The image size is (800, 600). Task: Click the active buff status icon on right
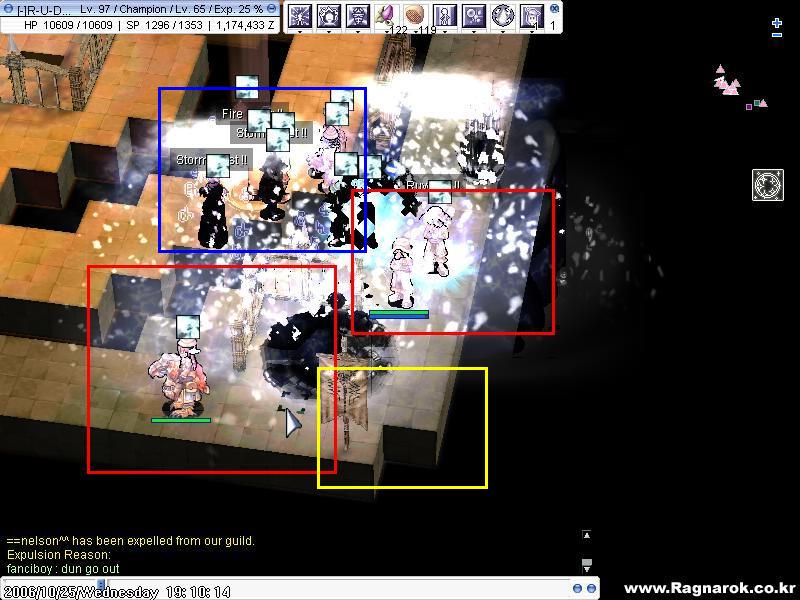pos(768,185)
